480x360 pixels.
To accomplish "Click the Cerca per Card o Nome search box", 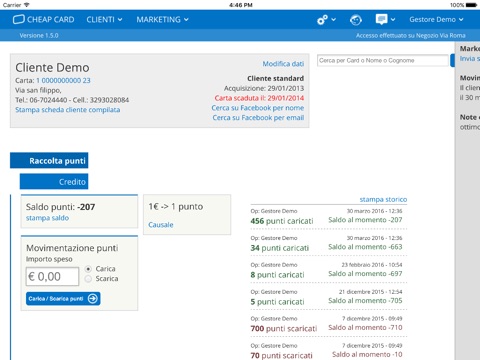I will (x=383, y=60).
